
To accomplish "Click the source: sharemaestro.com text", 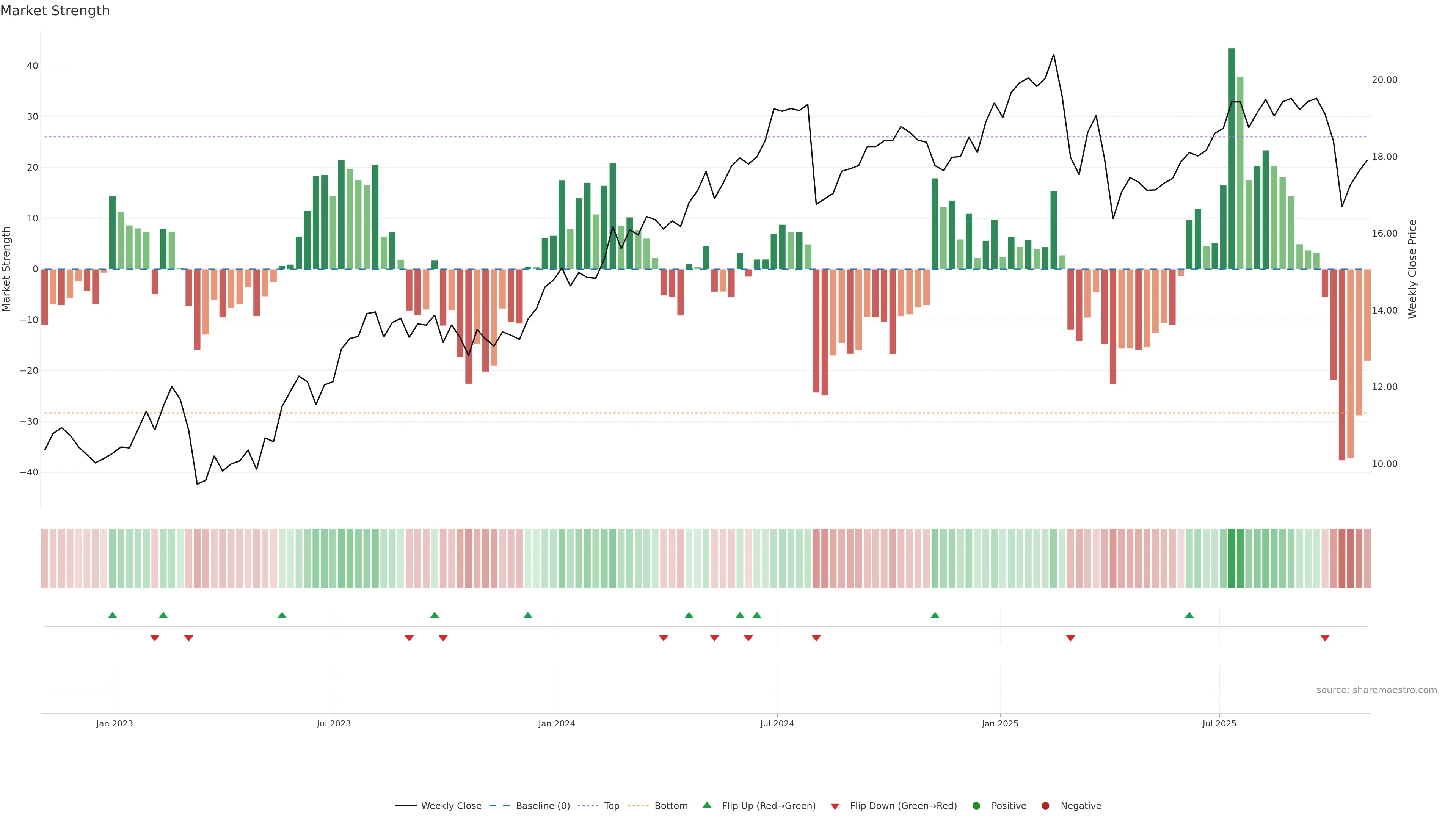I will 1376,690.
